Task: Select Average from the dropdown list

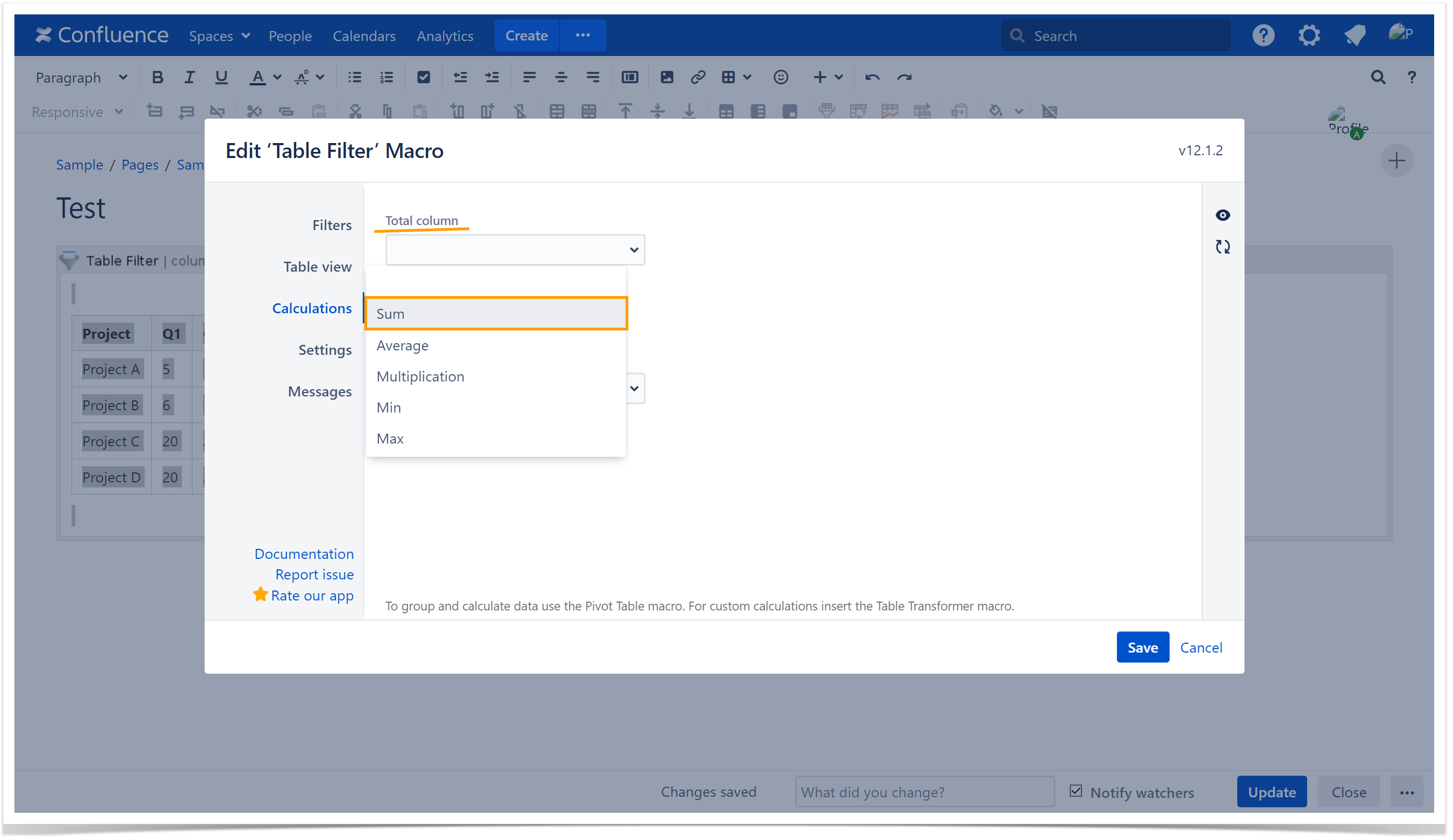Action: (x=403, y=345)
